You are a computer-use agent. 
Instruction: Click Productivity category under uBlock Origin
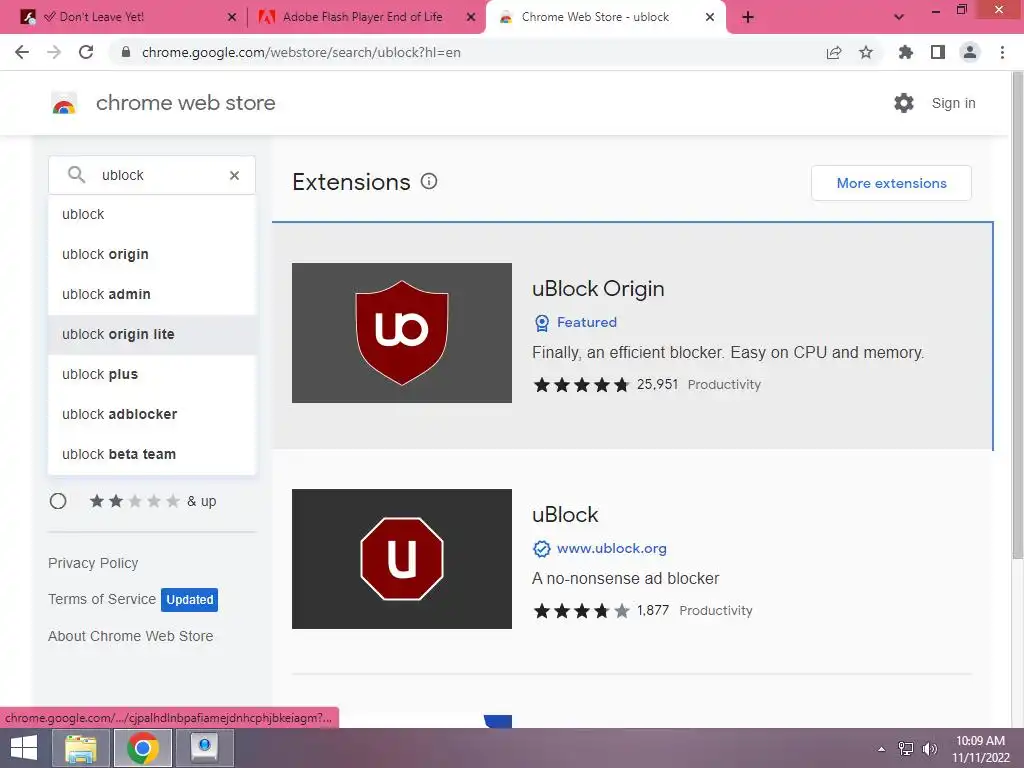[x=724, y=385]
